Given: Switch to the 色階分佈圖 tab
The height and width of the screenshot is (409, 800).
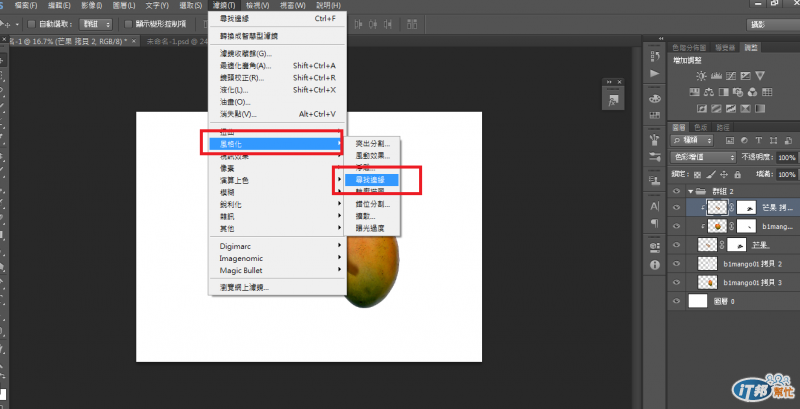Looking at the screenshot, I should [x=689, y=47].
